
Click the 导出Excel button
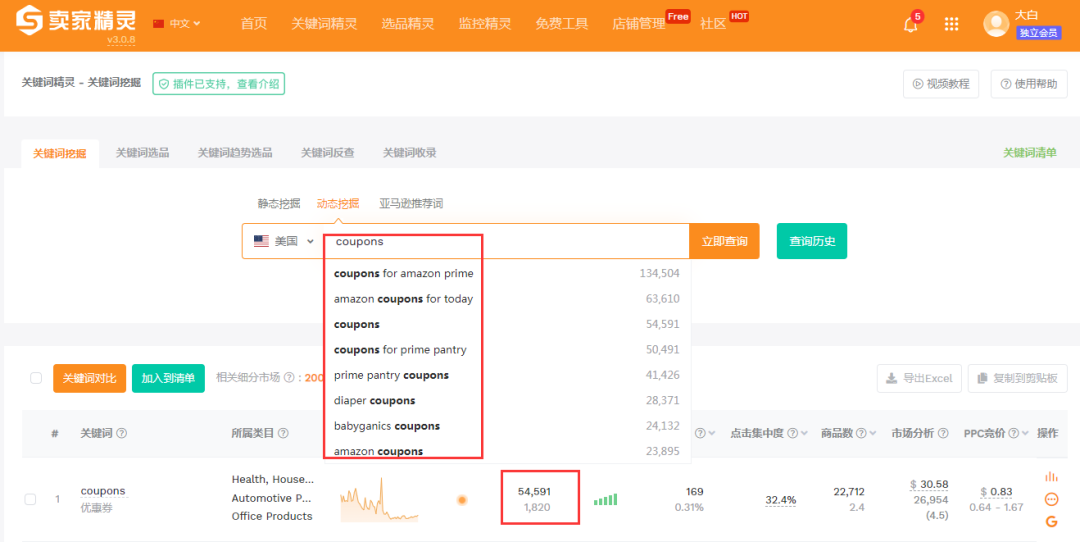pos(920,378)
